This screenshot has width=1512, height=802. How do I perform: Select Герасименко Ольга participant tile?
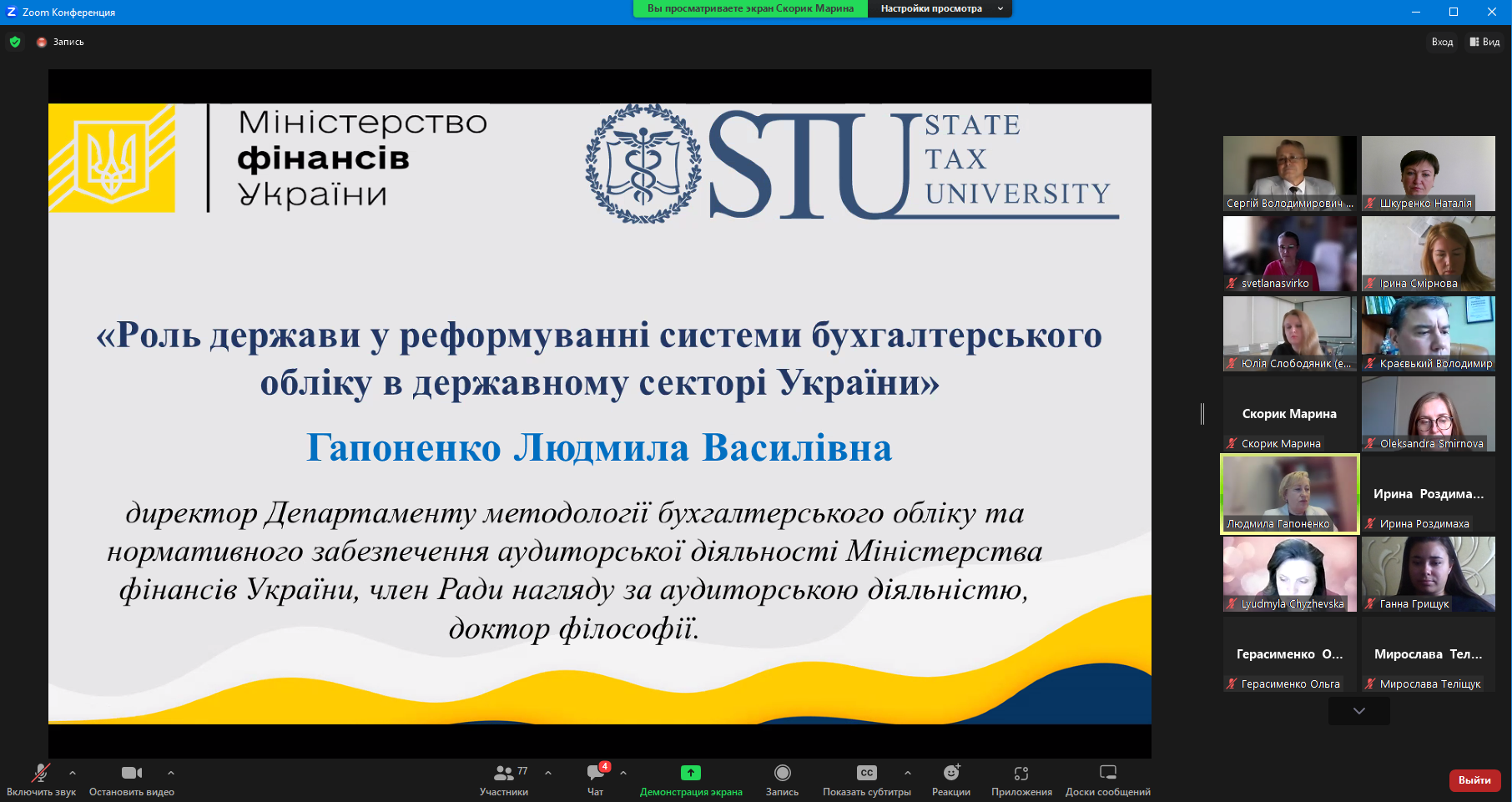pos(1290,654)
